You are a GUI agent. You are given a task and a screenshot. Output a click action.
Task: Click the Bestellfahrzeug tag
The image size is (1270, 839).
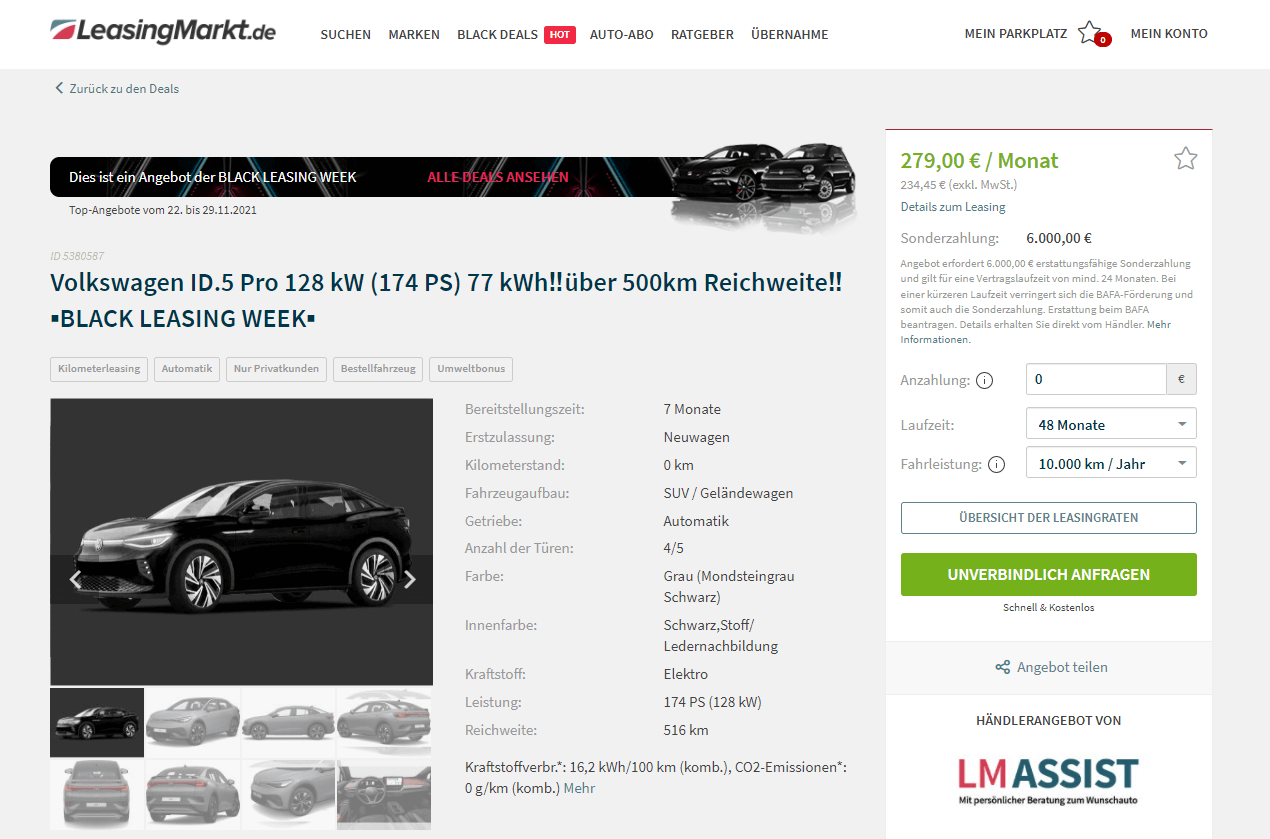pyautogui.click(x=378, y=369)
